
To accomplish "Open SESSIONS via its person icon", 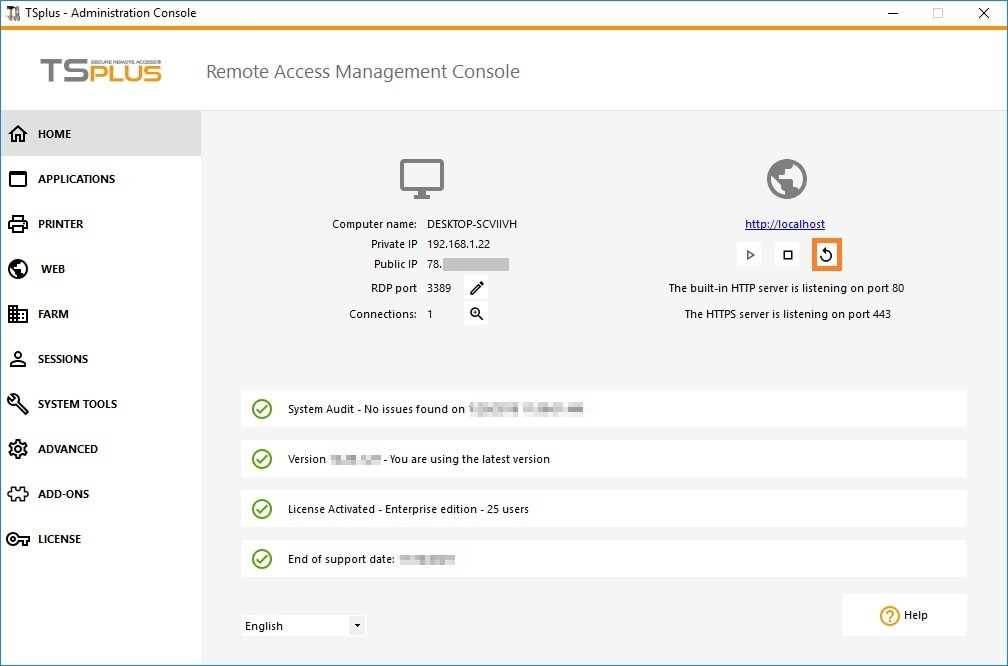I will pyautogui.click(x=17, y=358).
